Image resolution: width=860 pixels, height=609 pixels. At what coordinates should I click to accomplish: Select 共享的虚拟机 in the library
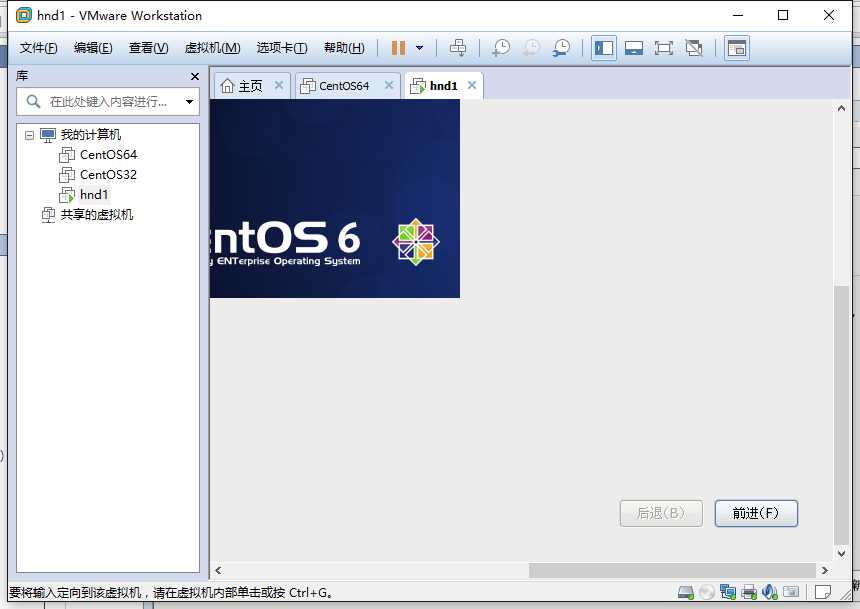coord(96,215)
